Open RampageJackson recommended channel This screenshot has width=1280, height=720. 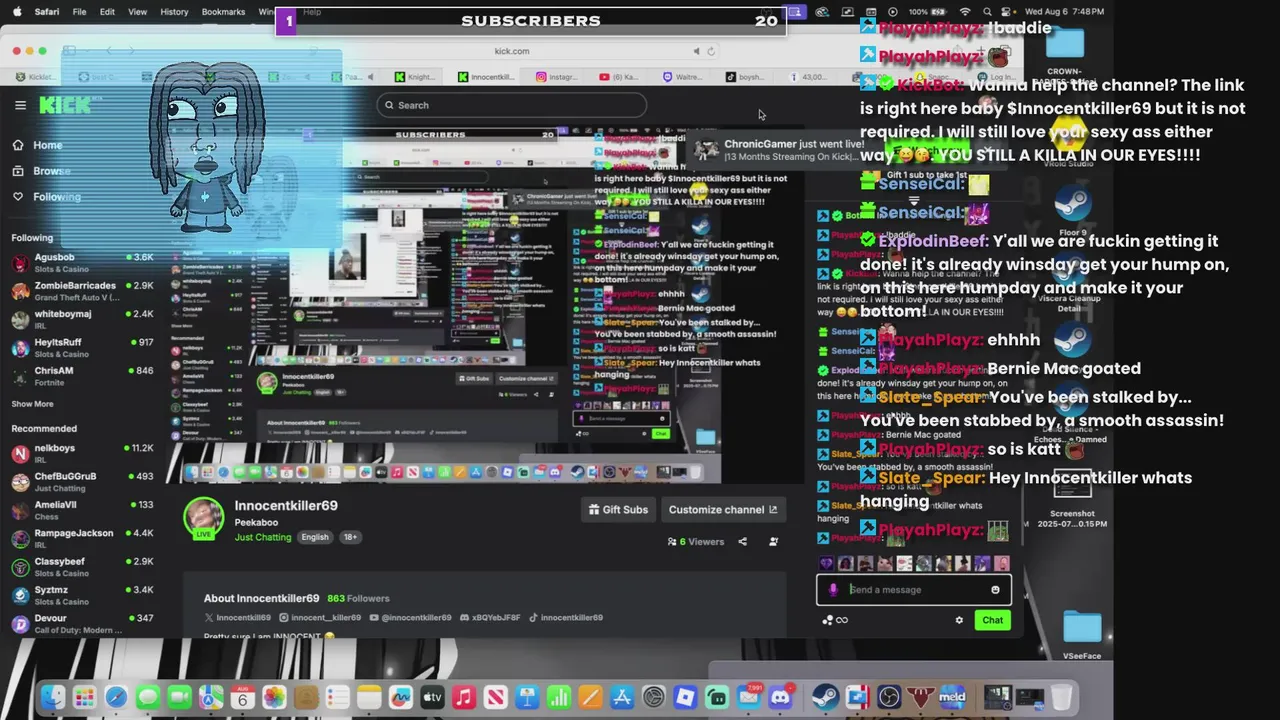coord(82,538)
